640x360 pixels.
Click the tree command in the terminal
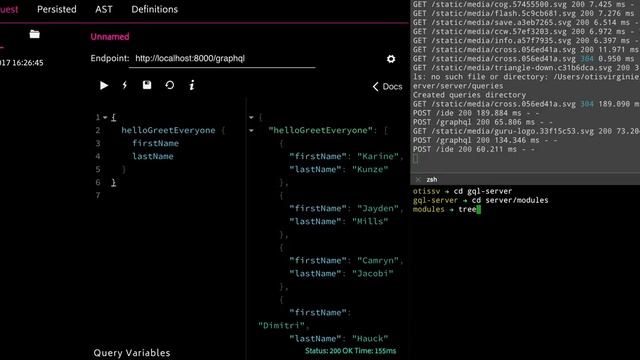(467, 209)
